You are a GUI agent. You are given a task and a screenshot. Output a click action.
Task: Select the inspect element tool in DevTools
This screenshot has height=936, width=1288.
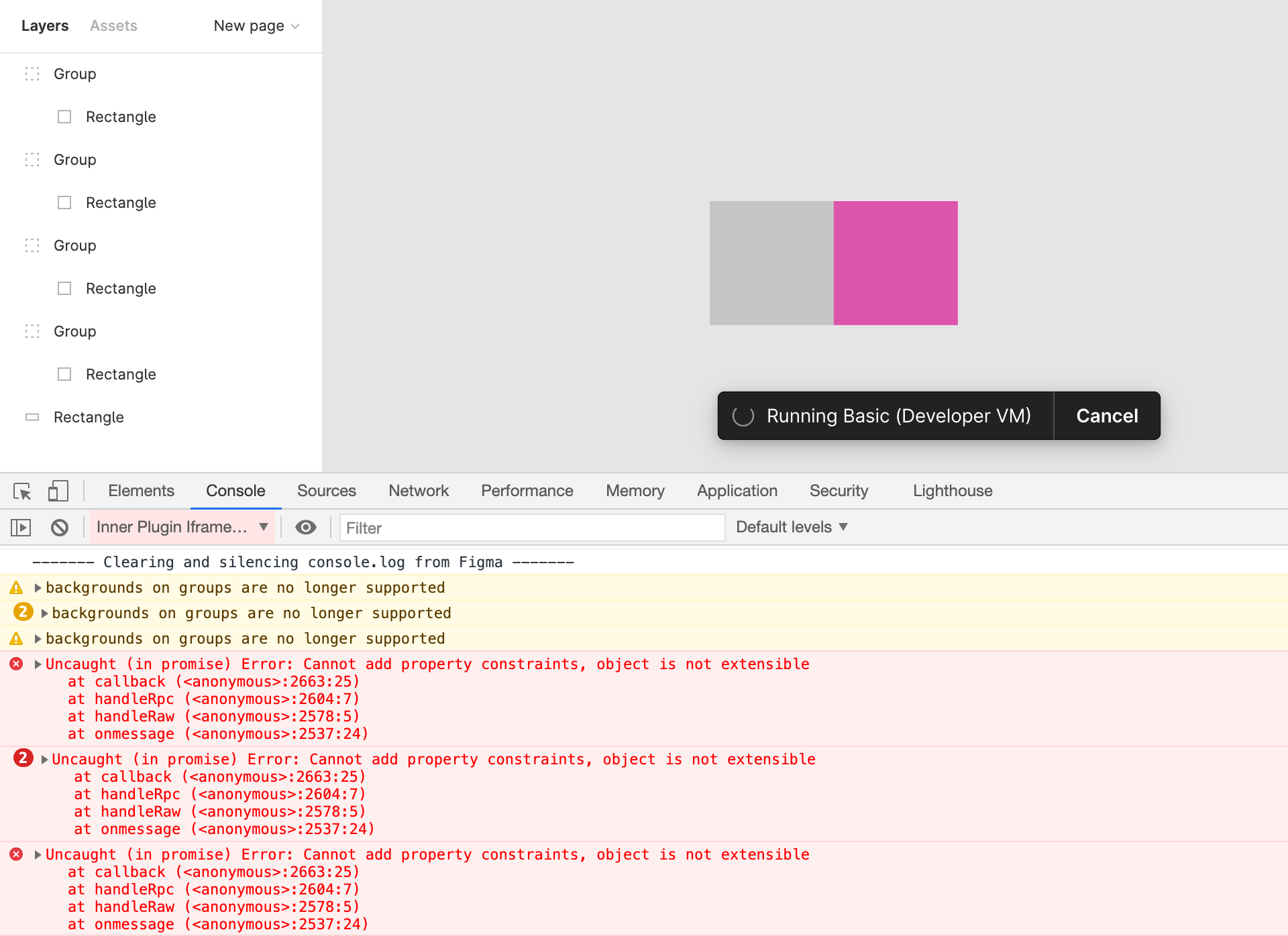pyautogui.click(x=21, y=491)
